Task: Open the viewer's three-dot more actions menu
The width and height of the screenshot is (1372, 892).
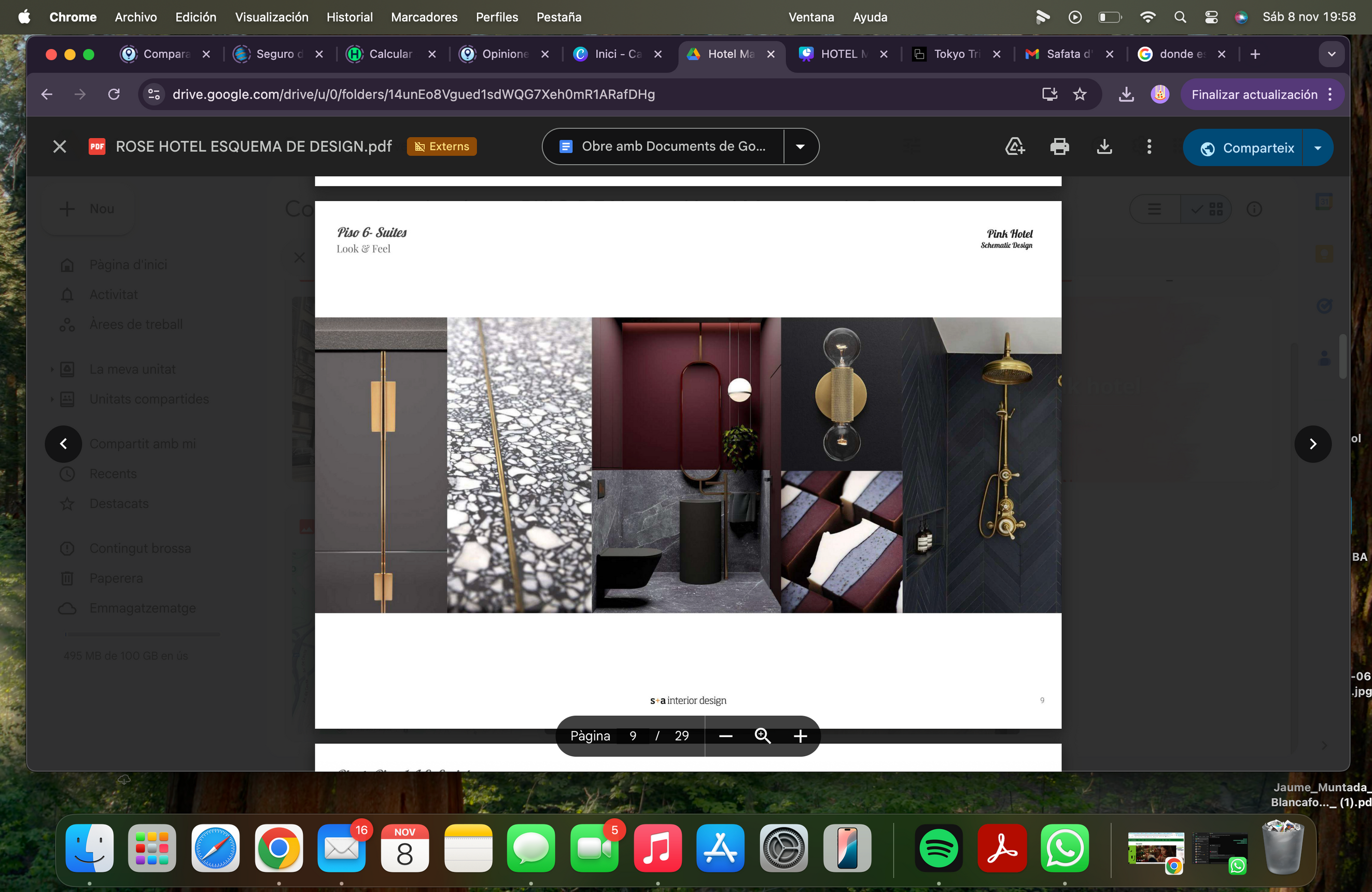Action: coord(1149,147)
